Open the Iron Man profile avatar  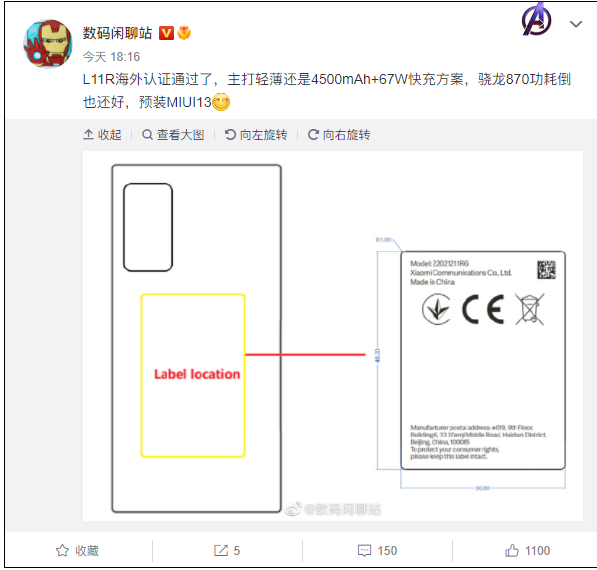[48, 44]
